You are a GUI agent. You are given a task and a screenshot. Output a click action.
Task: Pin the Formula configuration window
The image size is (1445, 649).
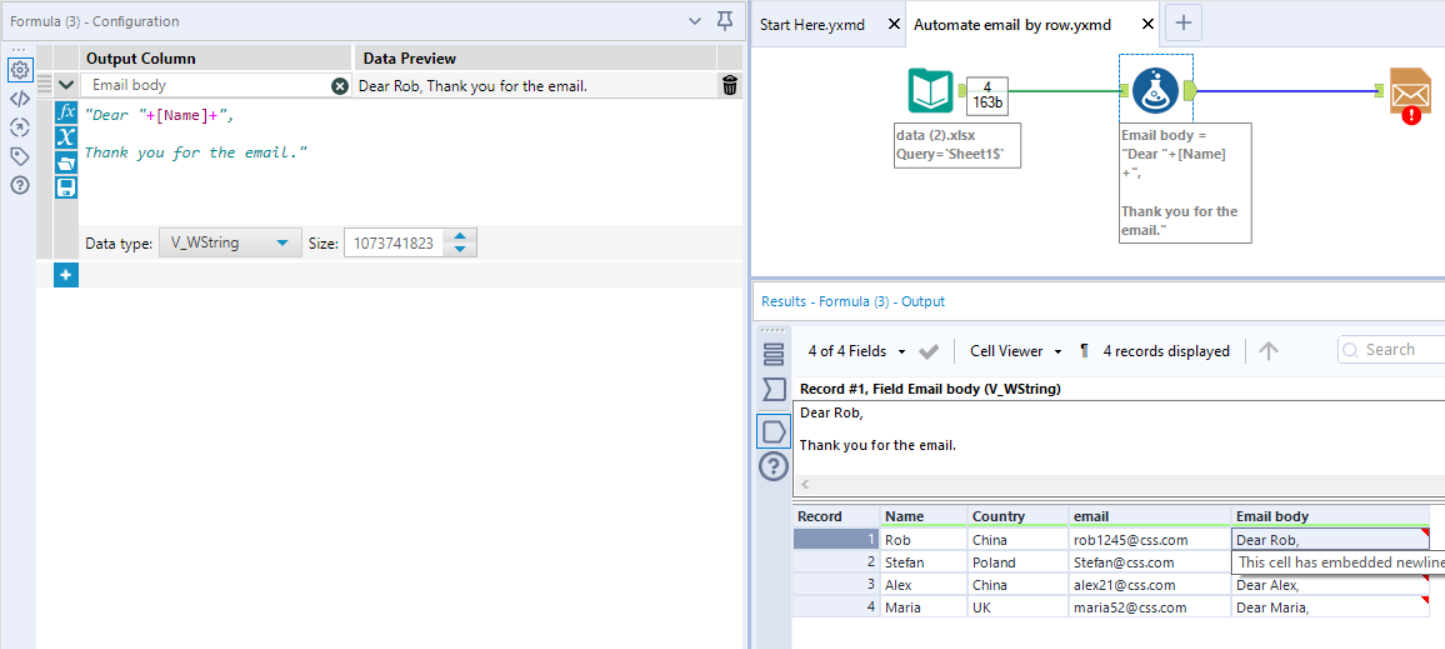(x=723, y=21)
